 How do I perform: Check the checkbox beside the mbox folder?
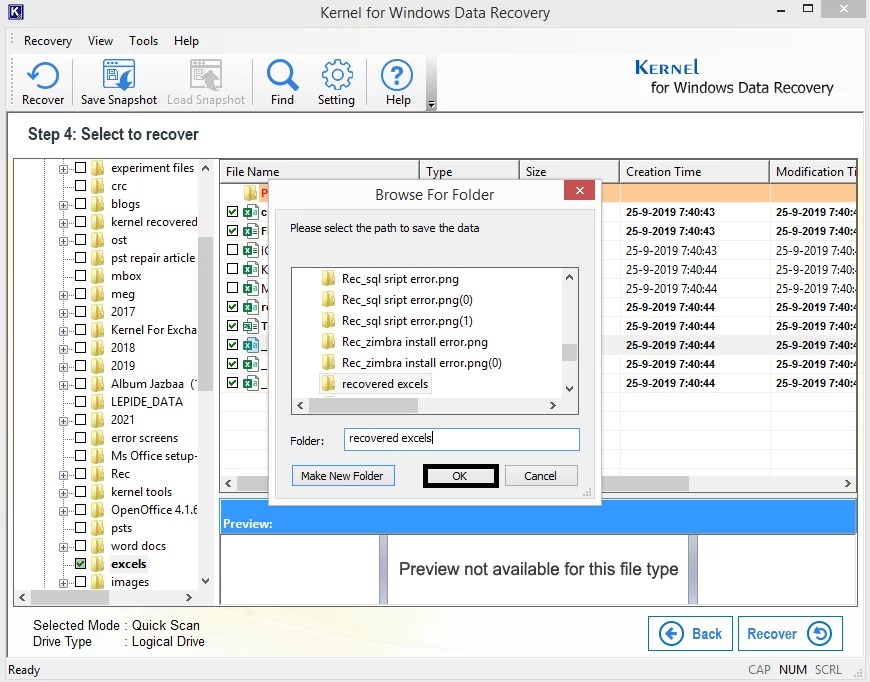(x=81, y=276)
